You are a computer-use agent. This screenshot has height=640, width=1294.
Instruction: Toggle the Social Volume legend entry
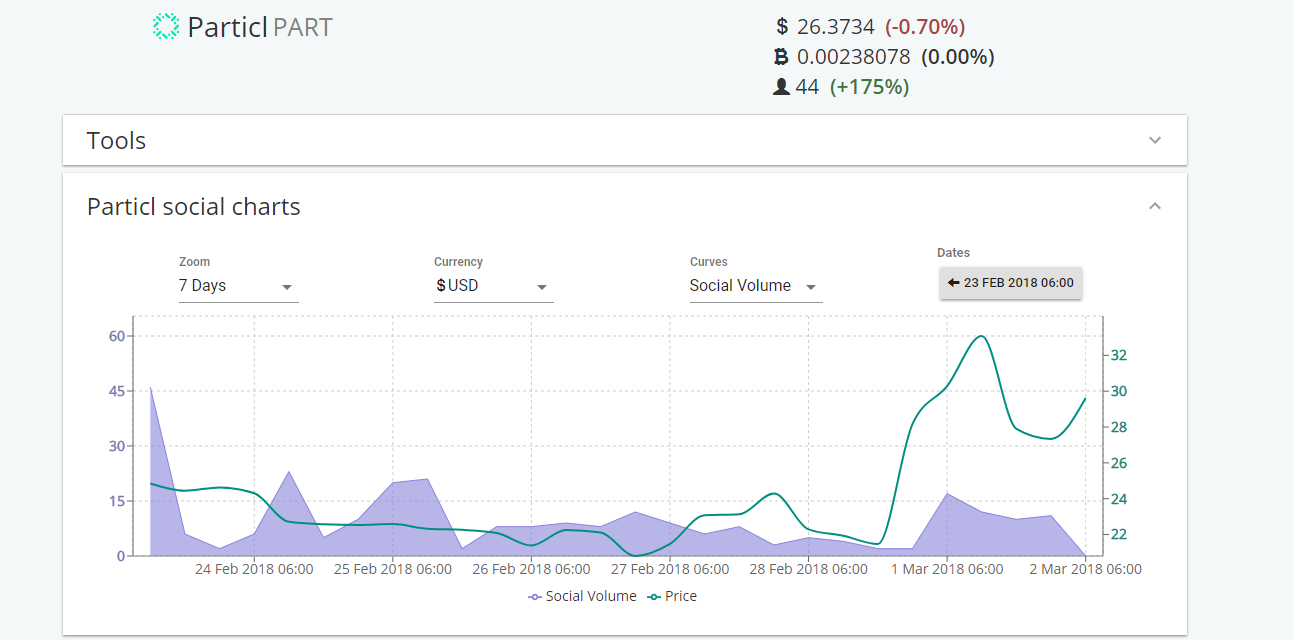pyautogui.click(x=583, y=596)
